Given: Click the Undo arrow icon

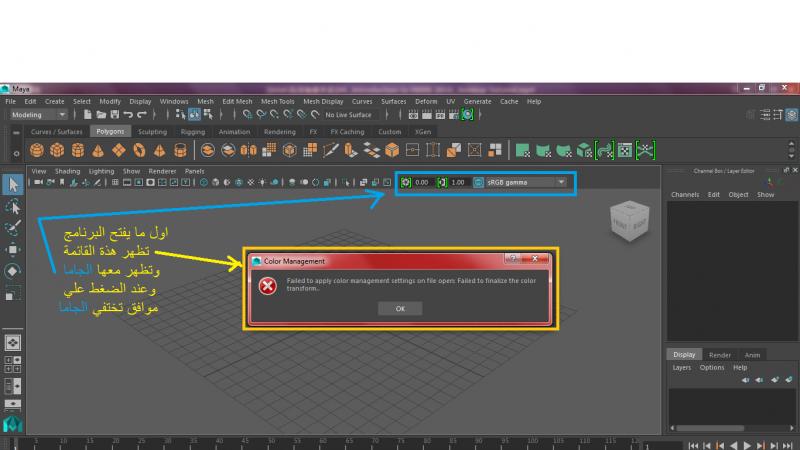Looking at the screenshot, I should click(128, 114).
